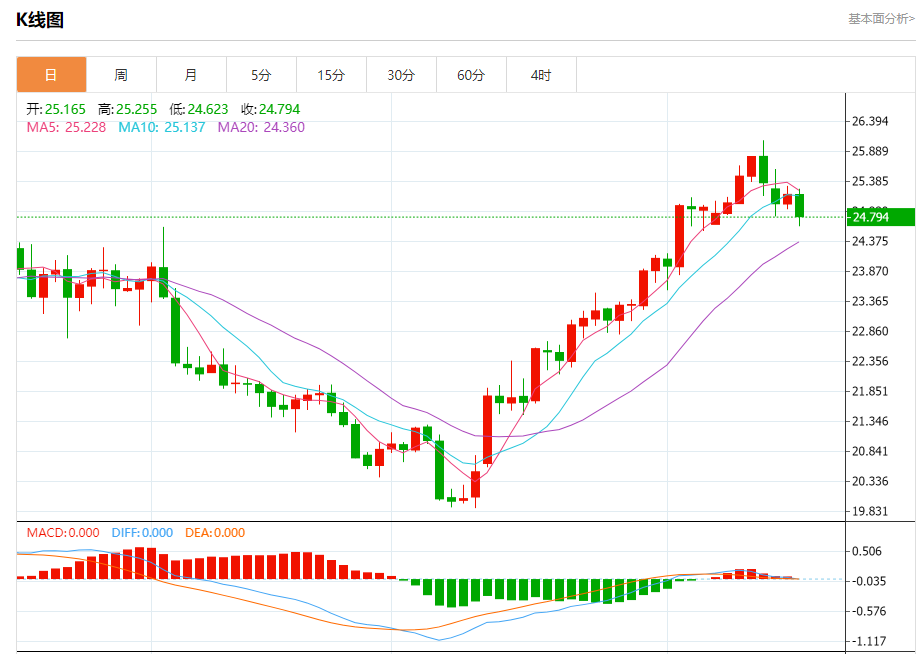Click the 21.346 price axis label
The height and width of the screenshot is (654, 921).
pos(870,421)
